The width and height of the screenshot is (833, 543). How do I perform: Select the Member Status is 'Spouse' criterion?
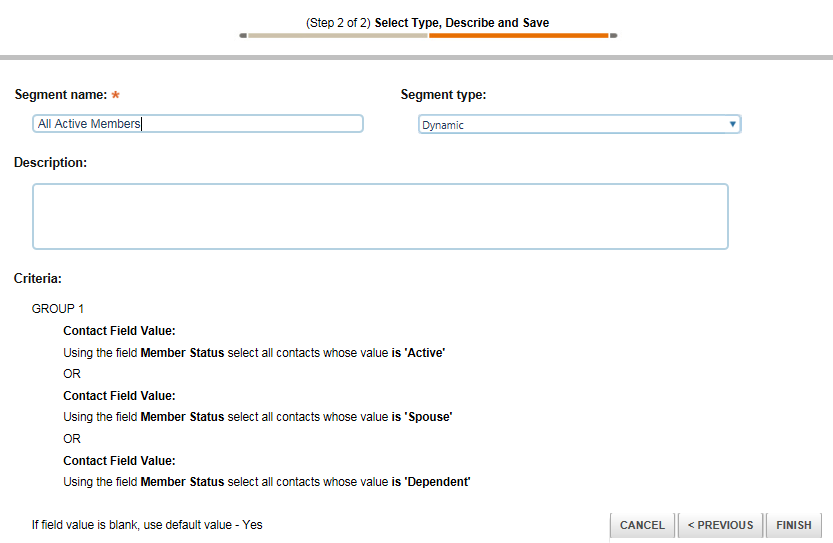258,417
